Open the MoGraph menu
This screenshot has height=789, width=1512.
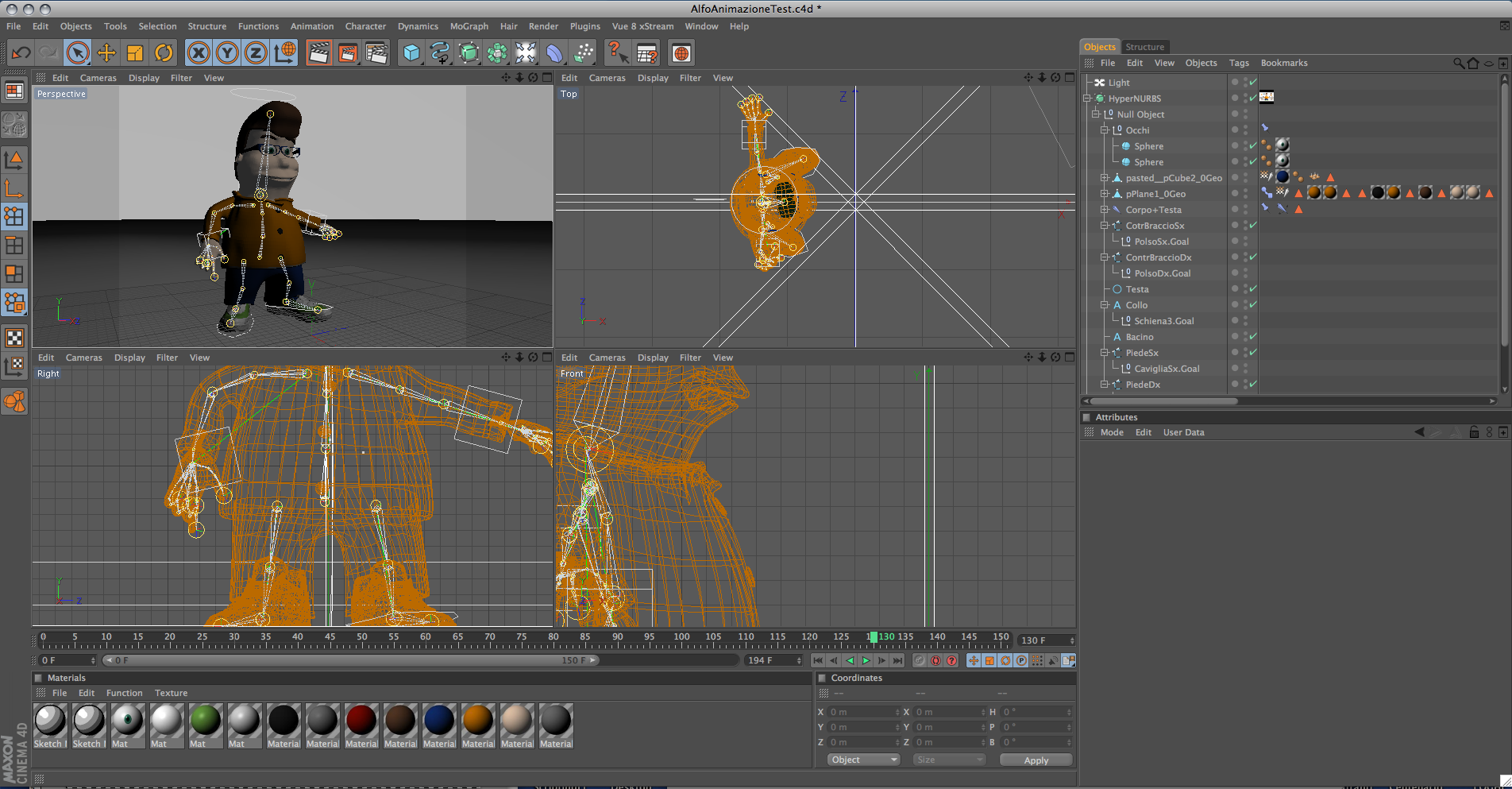(x=469, y=26)
